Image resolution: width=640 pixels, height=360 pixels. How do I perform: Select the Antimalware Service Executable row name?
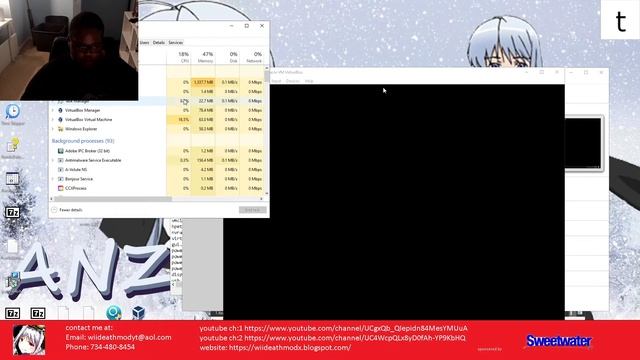click(x=93, y=160)
